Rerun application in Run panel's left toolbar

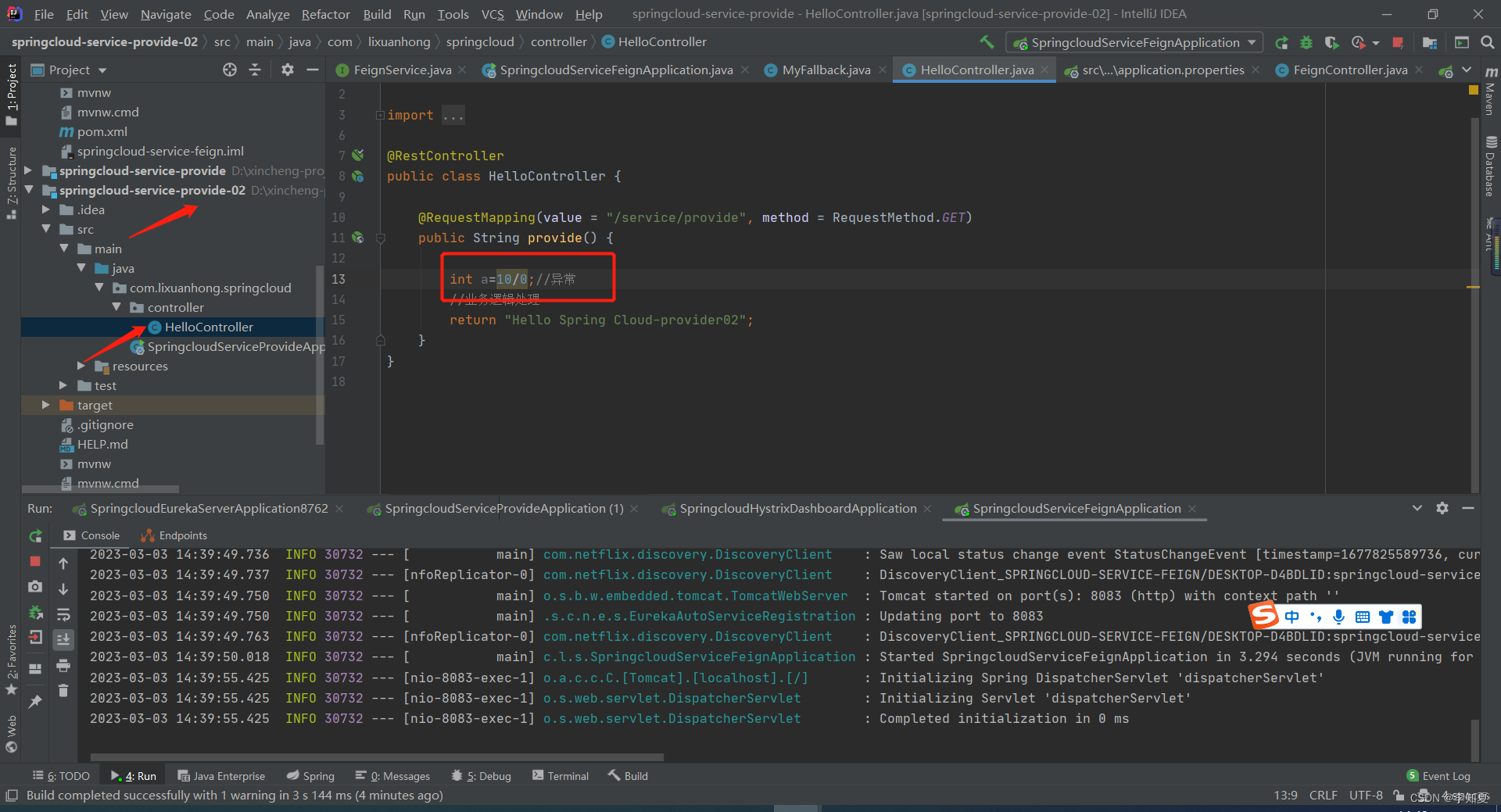(x=35, y=536)
